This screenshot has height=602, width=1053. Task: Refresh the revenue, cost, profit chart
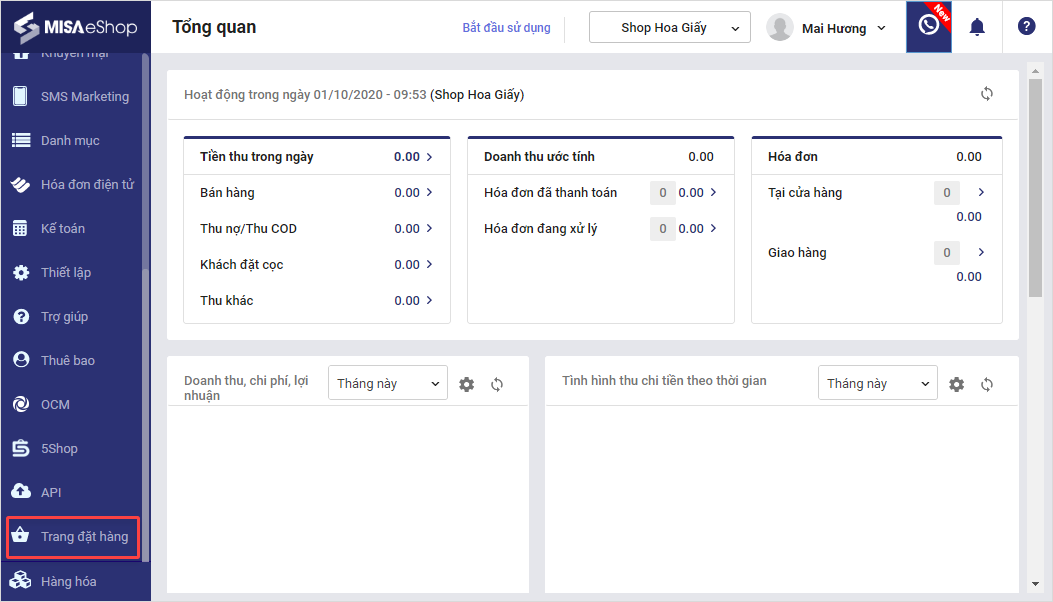click(497, 384)
